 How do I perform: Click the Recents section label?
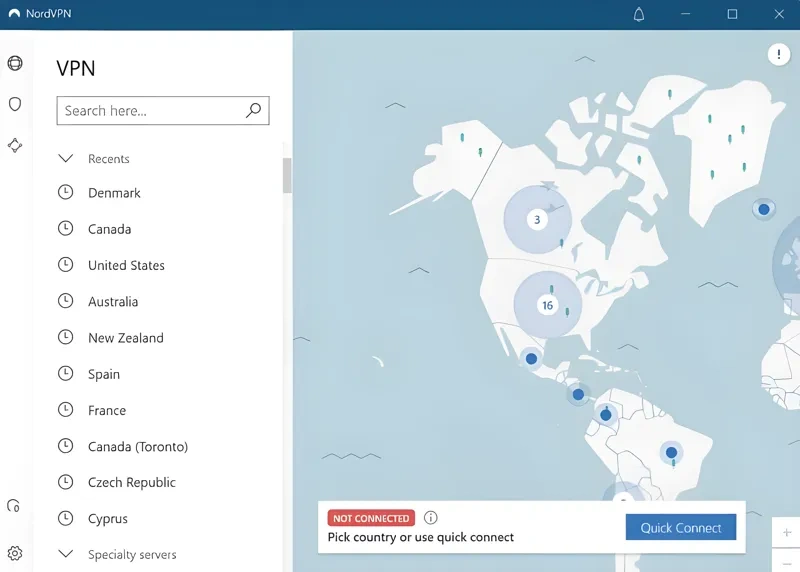point(109,159)
